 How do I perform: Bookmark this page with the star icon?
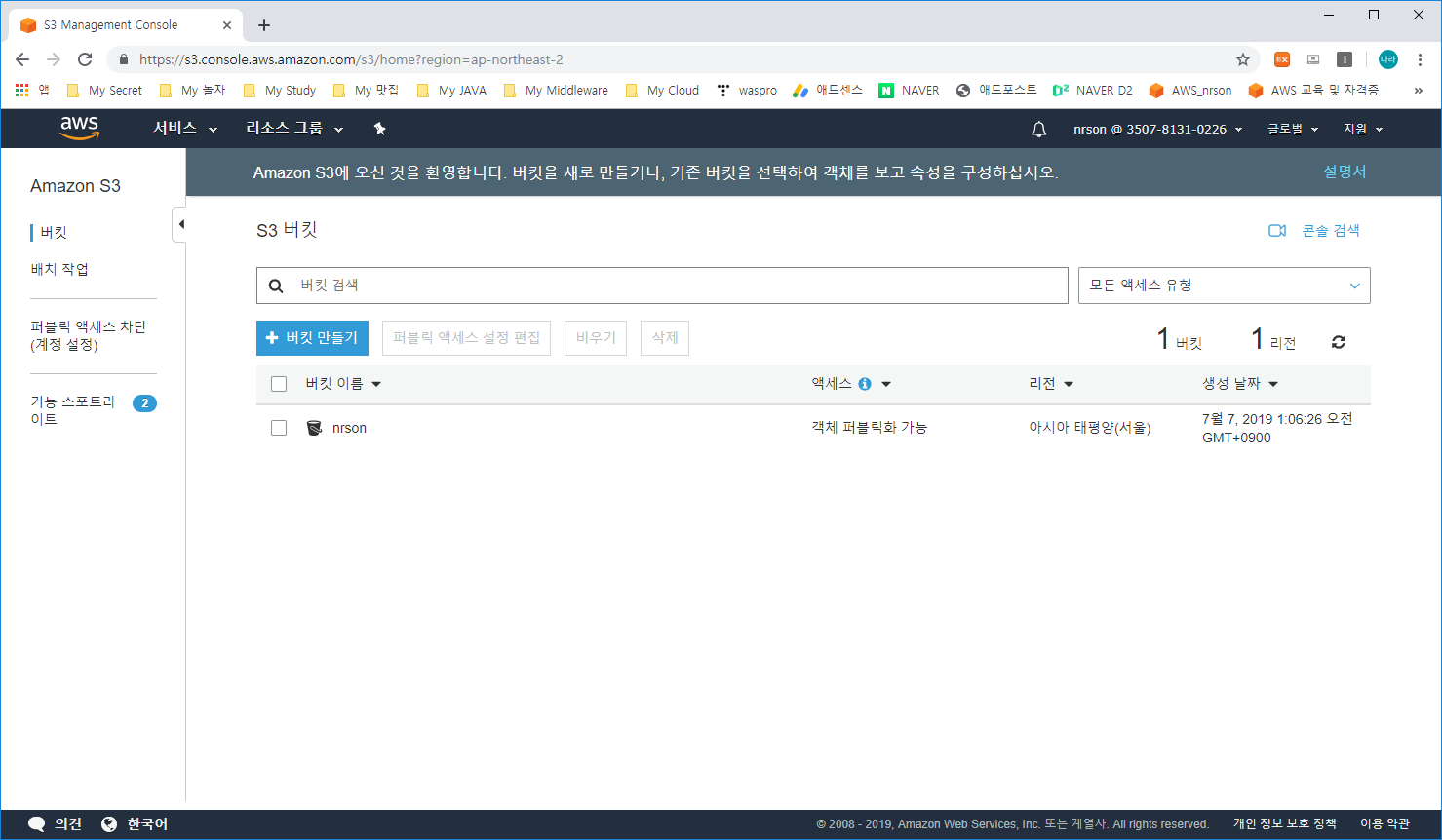pyautogui.click(x=1243, y=59)
